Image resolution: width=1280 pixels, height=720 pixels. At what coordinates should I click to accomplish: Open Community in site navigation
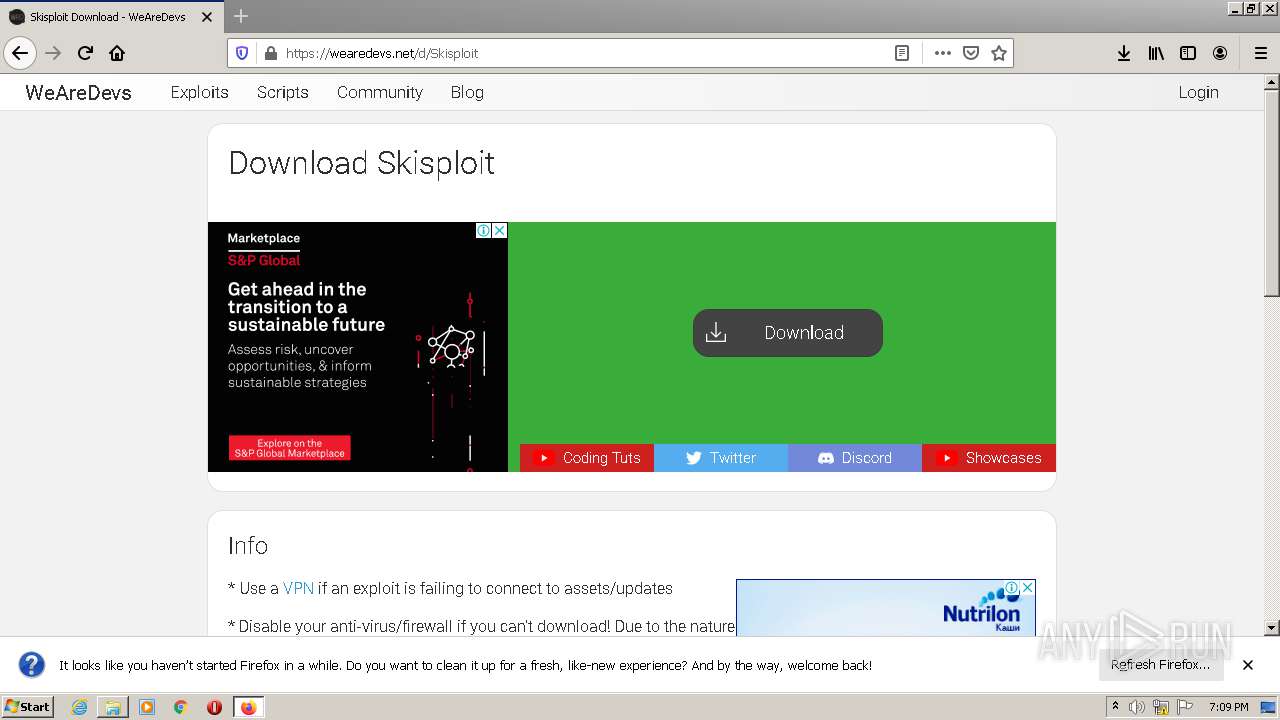click(379, 92)
